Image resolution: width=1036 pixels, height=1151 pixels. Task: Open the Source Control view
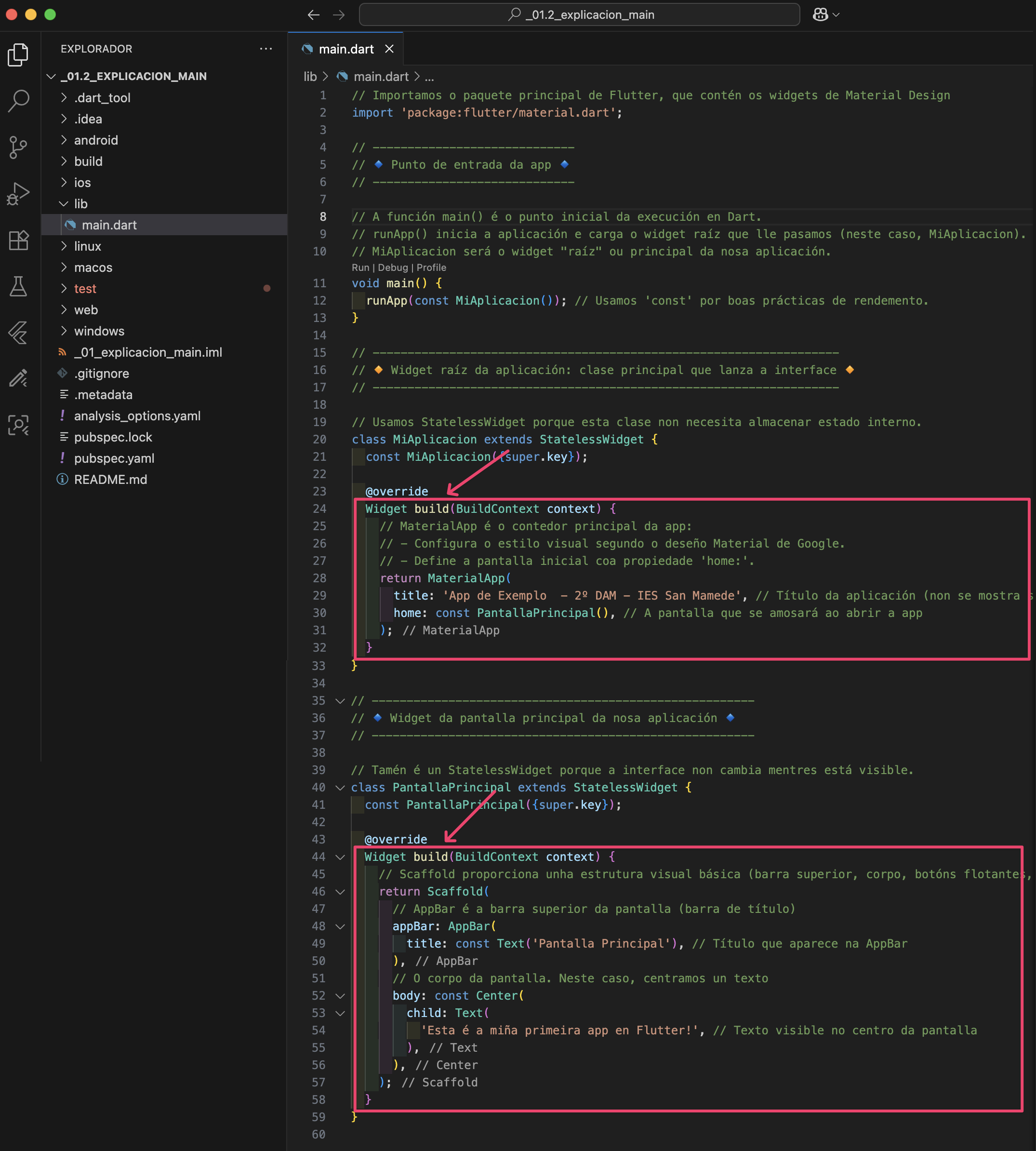(18, 147)
